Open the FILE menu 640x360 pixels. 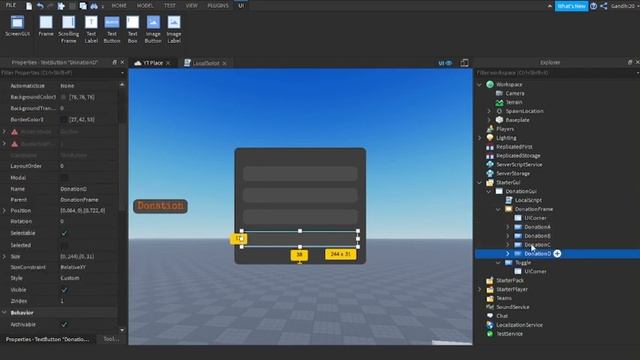[x=11, y=5]
